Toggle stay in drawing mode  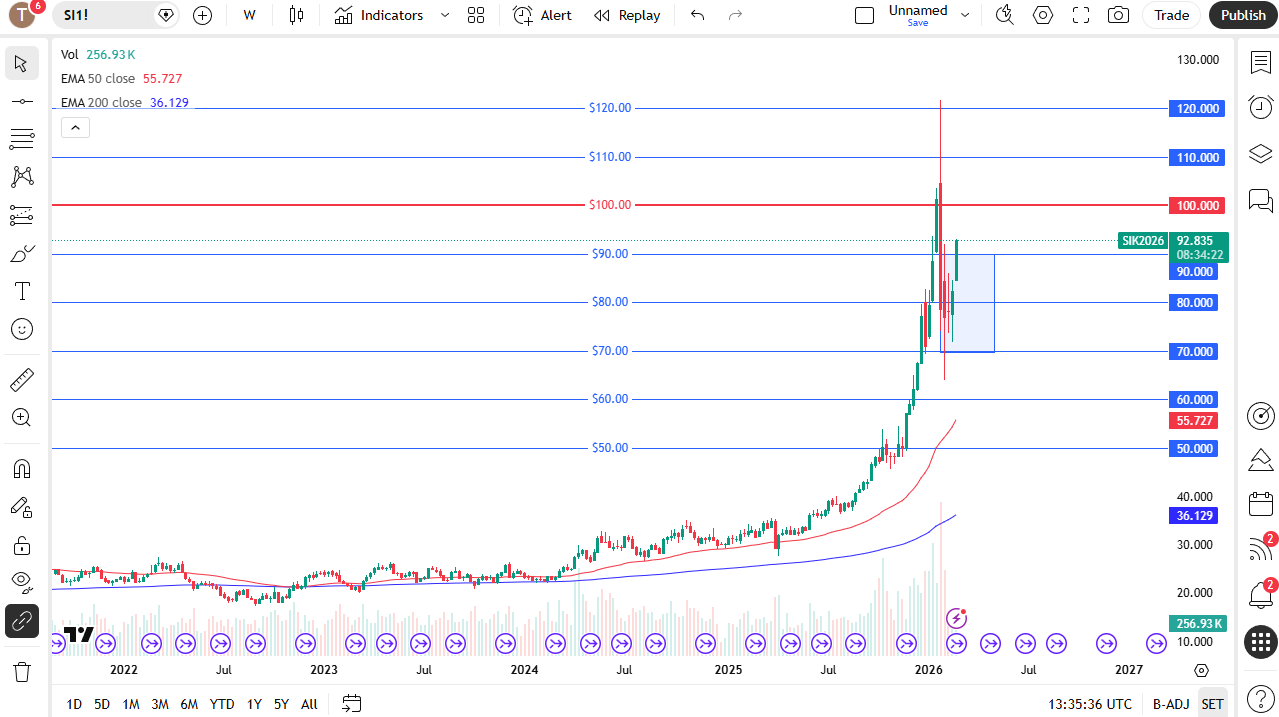pos(22,507)
